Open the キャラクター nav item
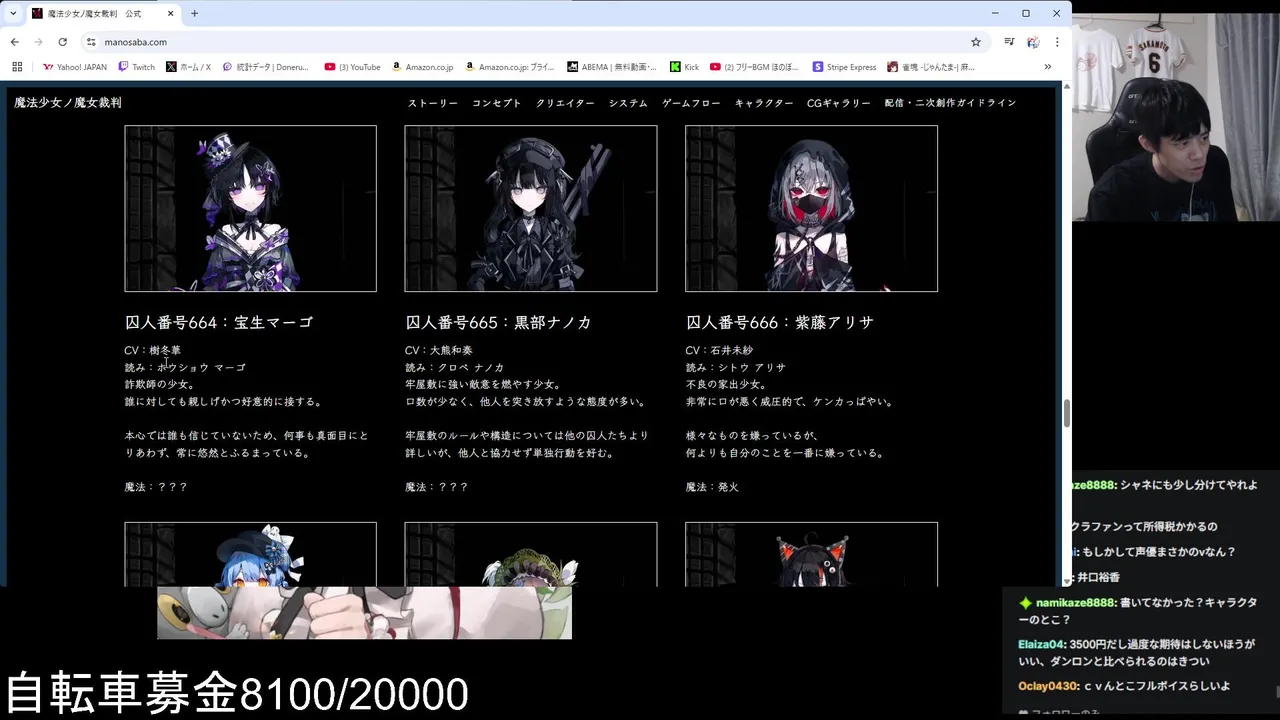1280x720 pixels. pos(764,103)
